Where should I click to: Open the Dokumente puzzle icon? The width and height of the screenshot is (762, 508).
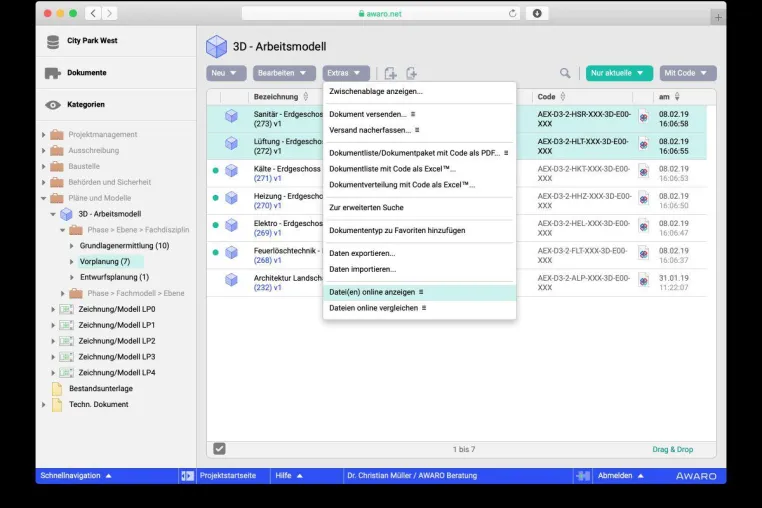point(52,73)
